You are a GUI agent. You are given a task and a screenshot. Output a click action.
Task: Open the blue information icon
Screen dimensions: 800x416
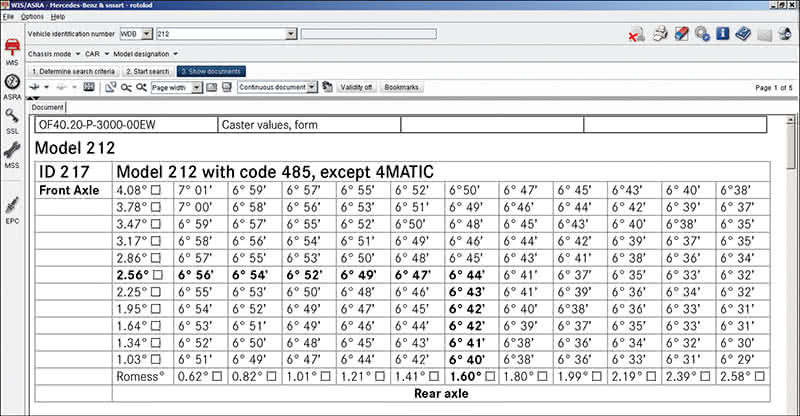pyautogui.click(x=722, y=34)
